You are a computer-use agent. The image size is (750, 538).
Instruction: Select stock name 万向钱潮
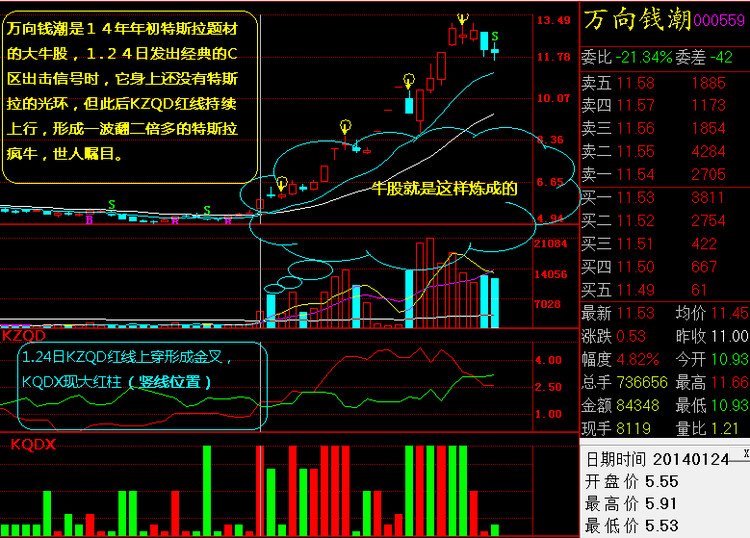click(638, 20)
